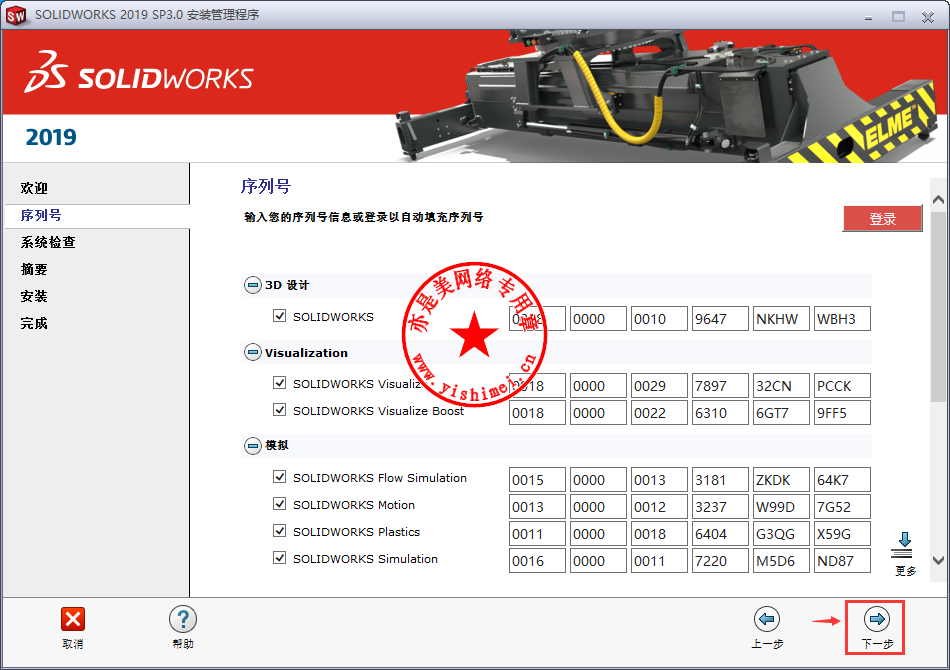Image resolution: width=950 pixels, height=670 pixels.
Task: Select 安装 in the sidebar
Action: [35, 296]
